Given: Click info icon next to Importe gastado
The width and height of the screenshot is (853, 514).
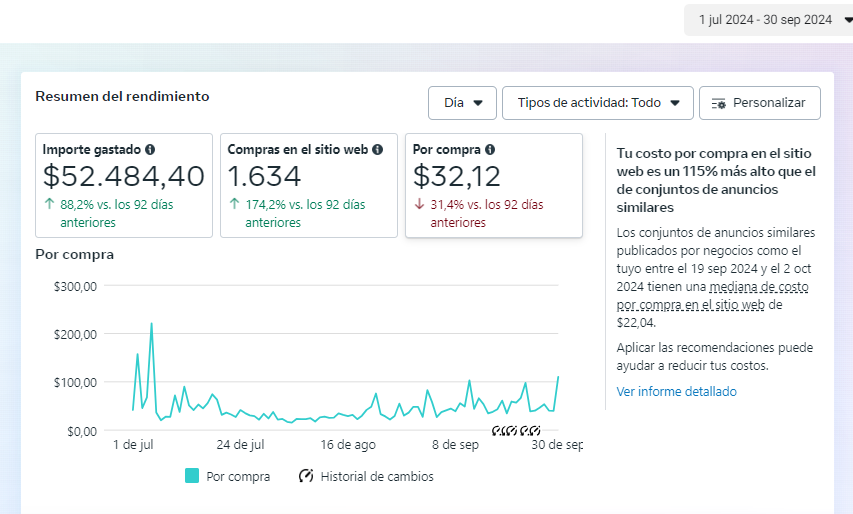Looking at the screenshot, I should pyautogui.click(x=150, y=150).
